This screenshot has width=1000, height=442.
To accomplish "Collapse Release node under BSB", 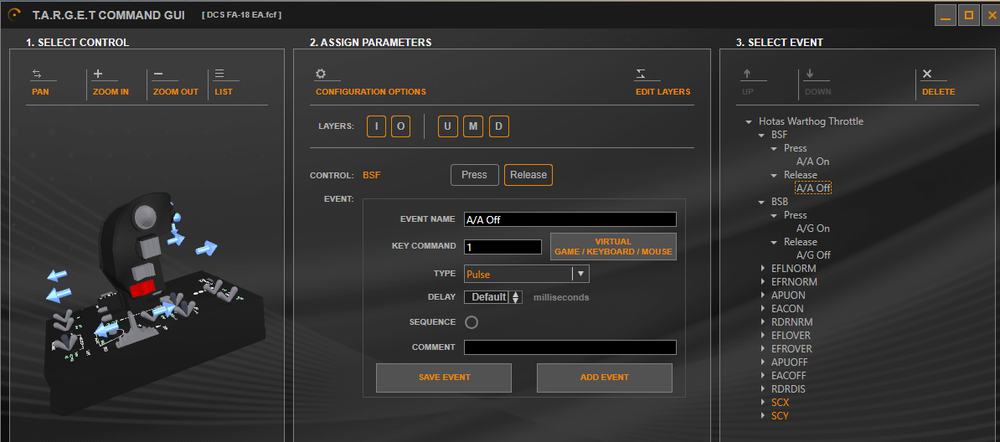I will click(774, 242).
